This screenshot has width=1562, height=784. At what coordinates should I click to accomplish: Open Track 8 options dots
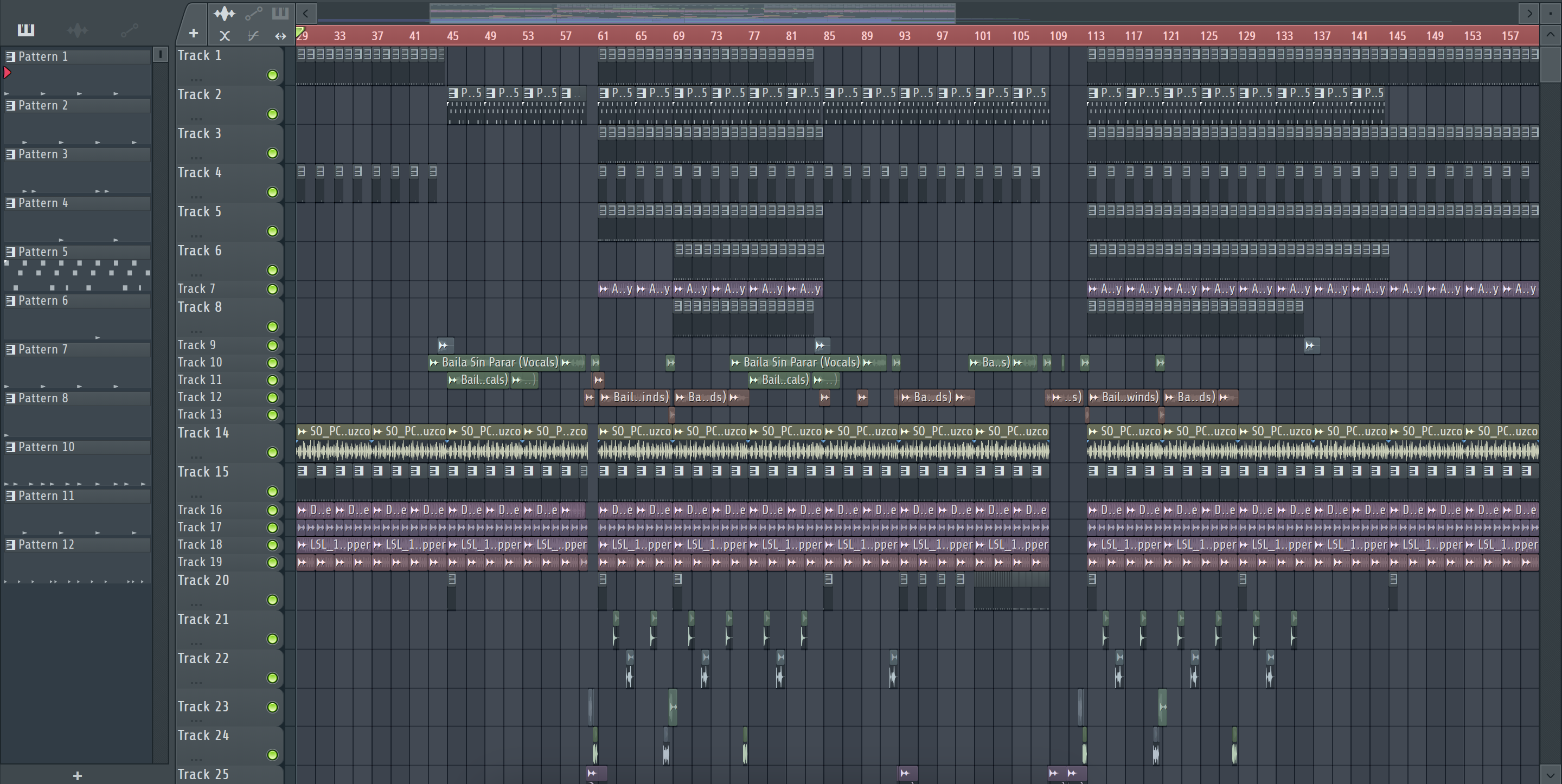(x=195, y=331)
